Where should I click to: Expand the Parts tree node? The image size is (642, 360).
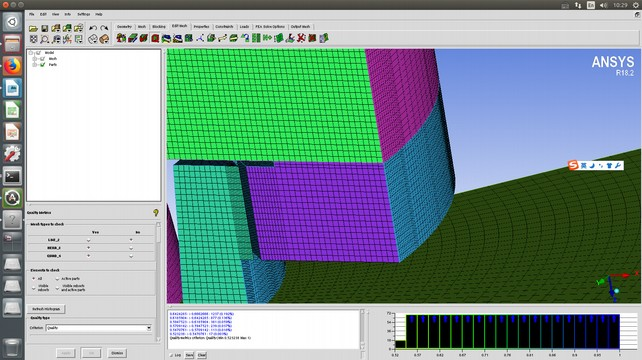35,65
